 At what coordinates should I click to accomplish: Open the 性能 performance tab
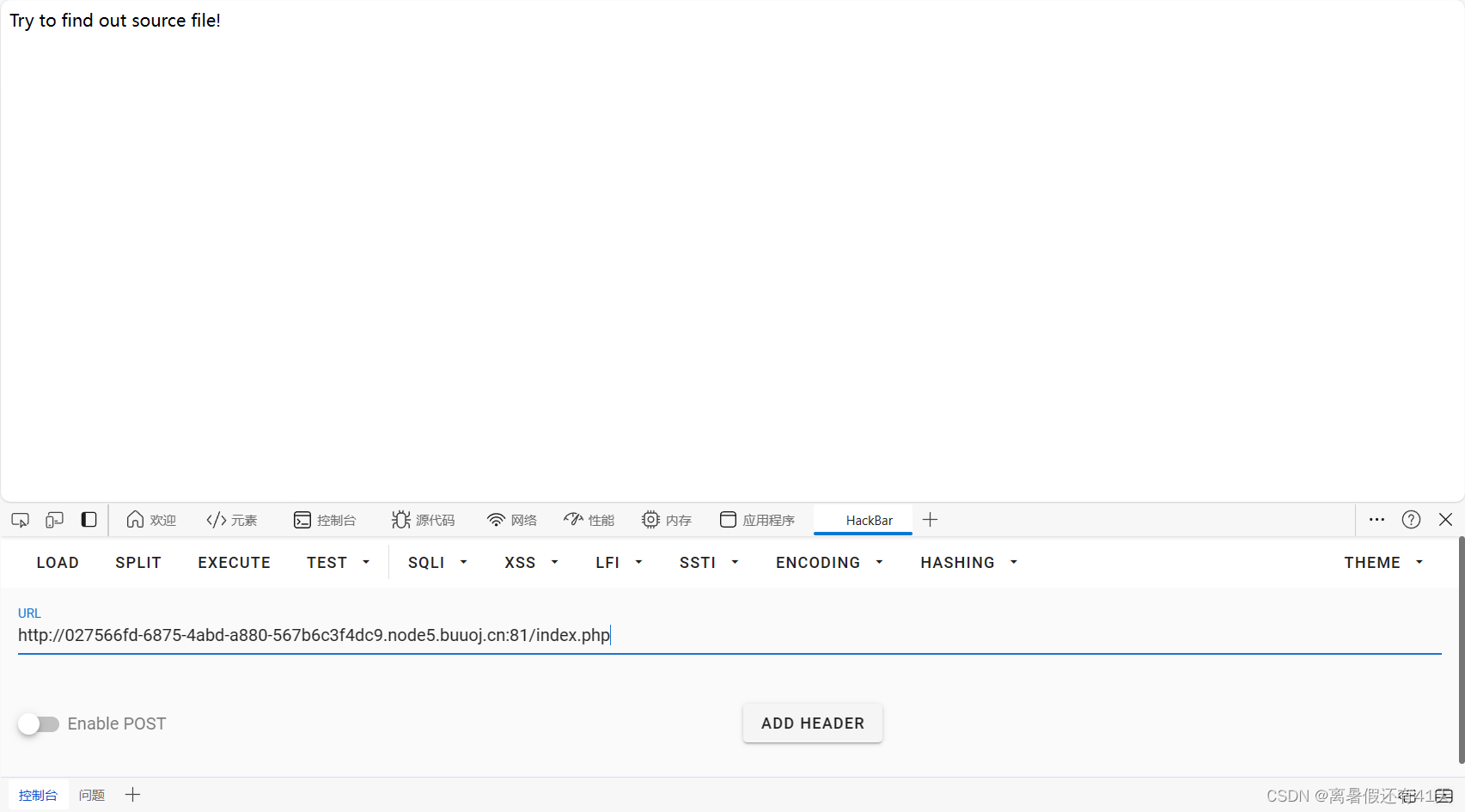589,520
